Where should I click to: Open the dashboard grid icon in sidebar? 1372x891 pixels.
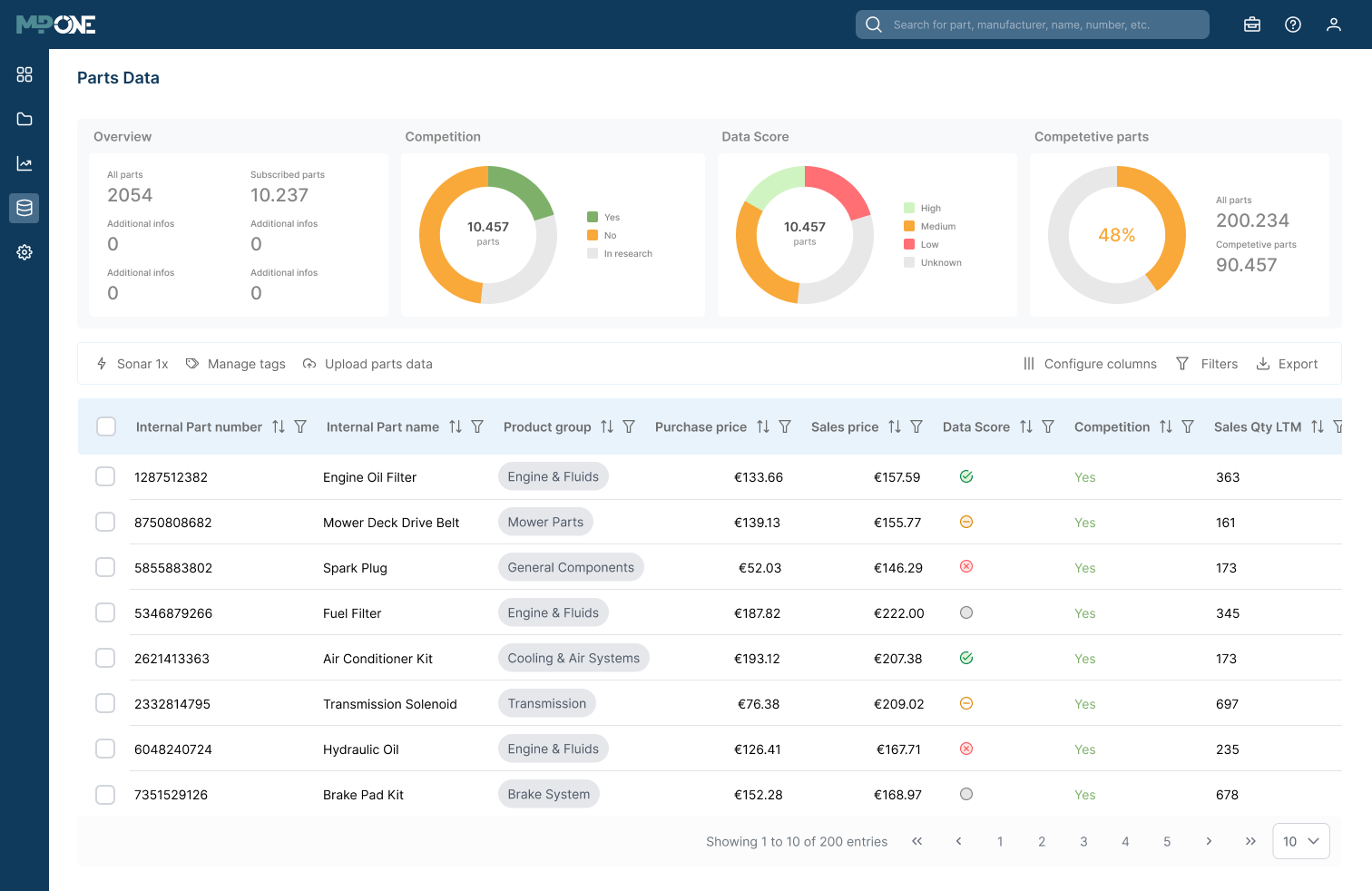24,74
